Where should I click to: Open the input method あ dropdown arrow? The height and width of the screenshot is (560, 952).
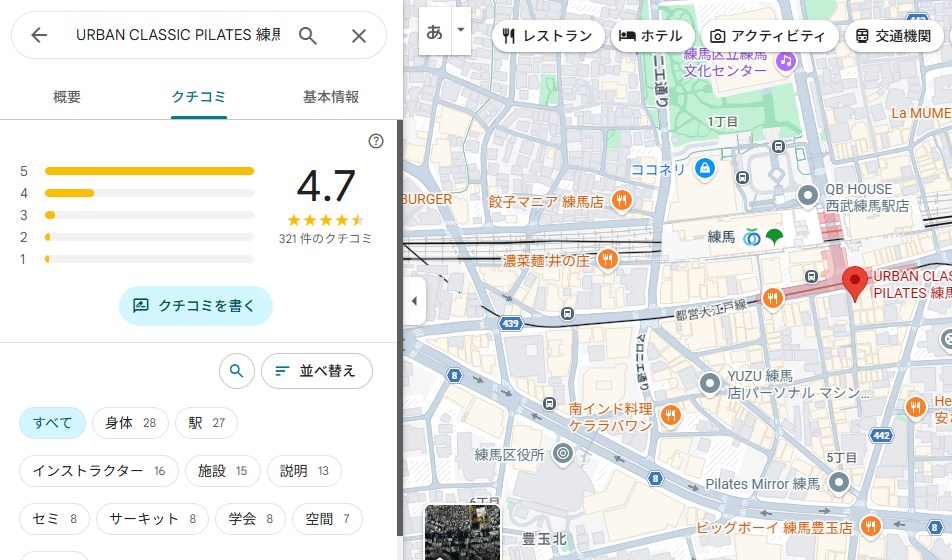(461, 30)
